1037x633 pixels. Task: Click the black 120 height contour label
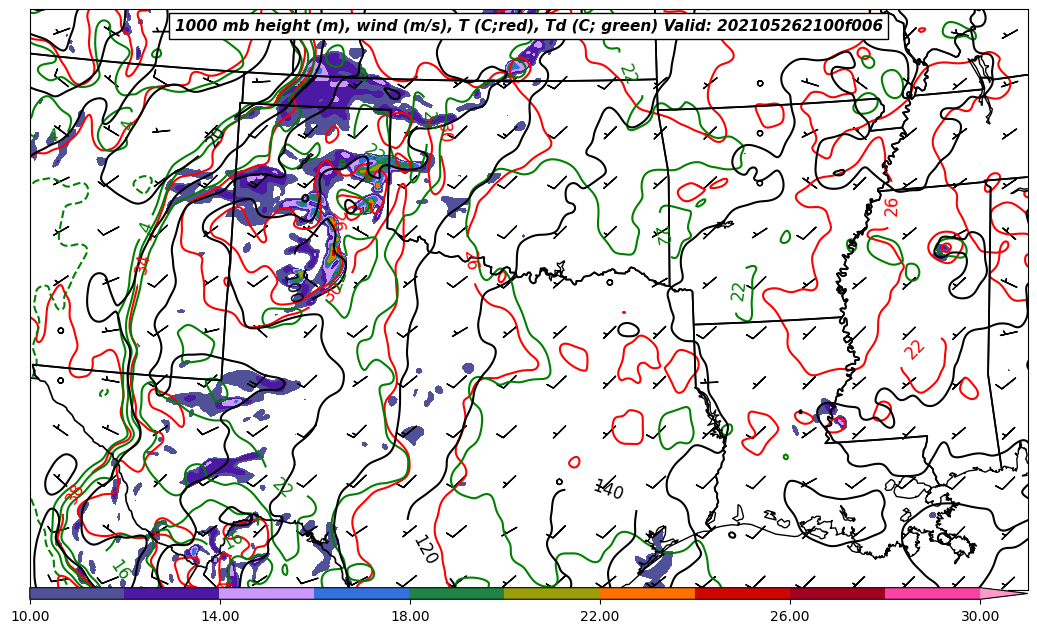pyautogui.click(x=425, y=549)
